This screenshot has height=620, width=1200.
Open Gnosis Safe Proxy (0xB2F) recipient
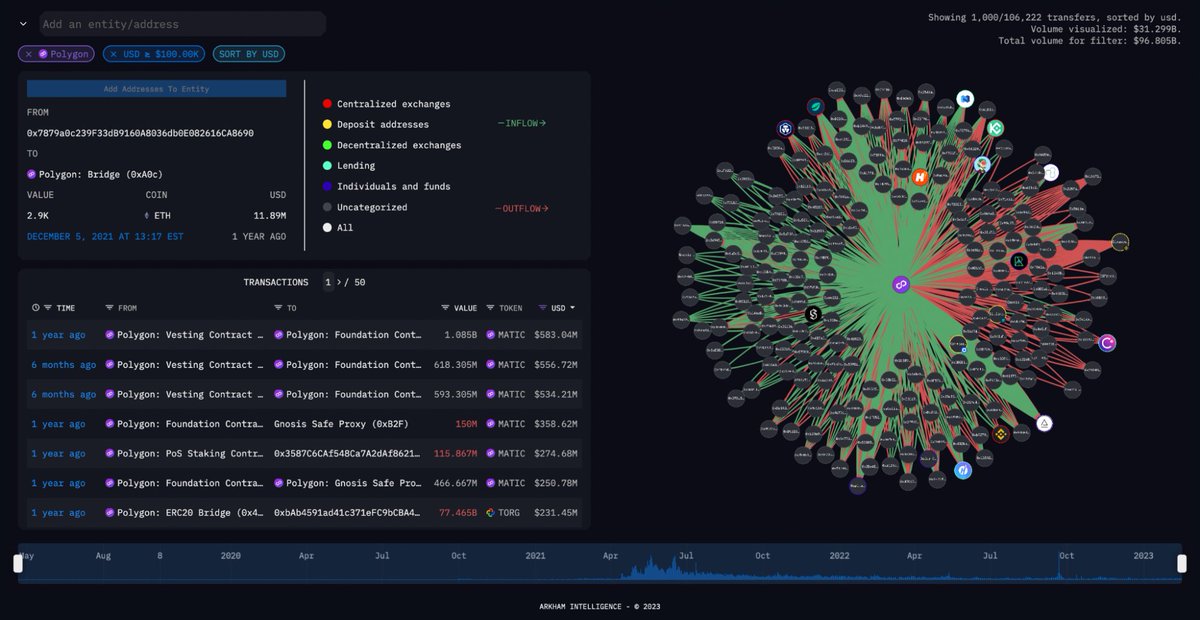click(340, 424)
